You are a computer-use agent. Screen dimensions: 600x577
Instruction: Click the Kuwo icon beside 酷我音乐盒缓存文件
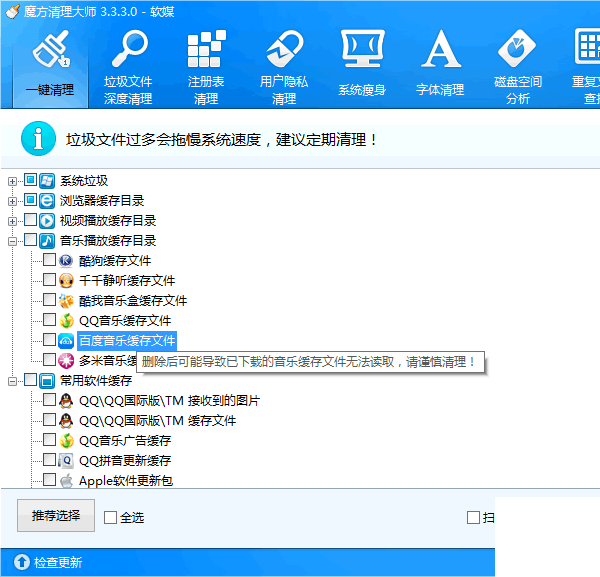point(66,301)
